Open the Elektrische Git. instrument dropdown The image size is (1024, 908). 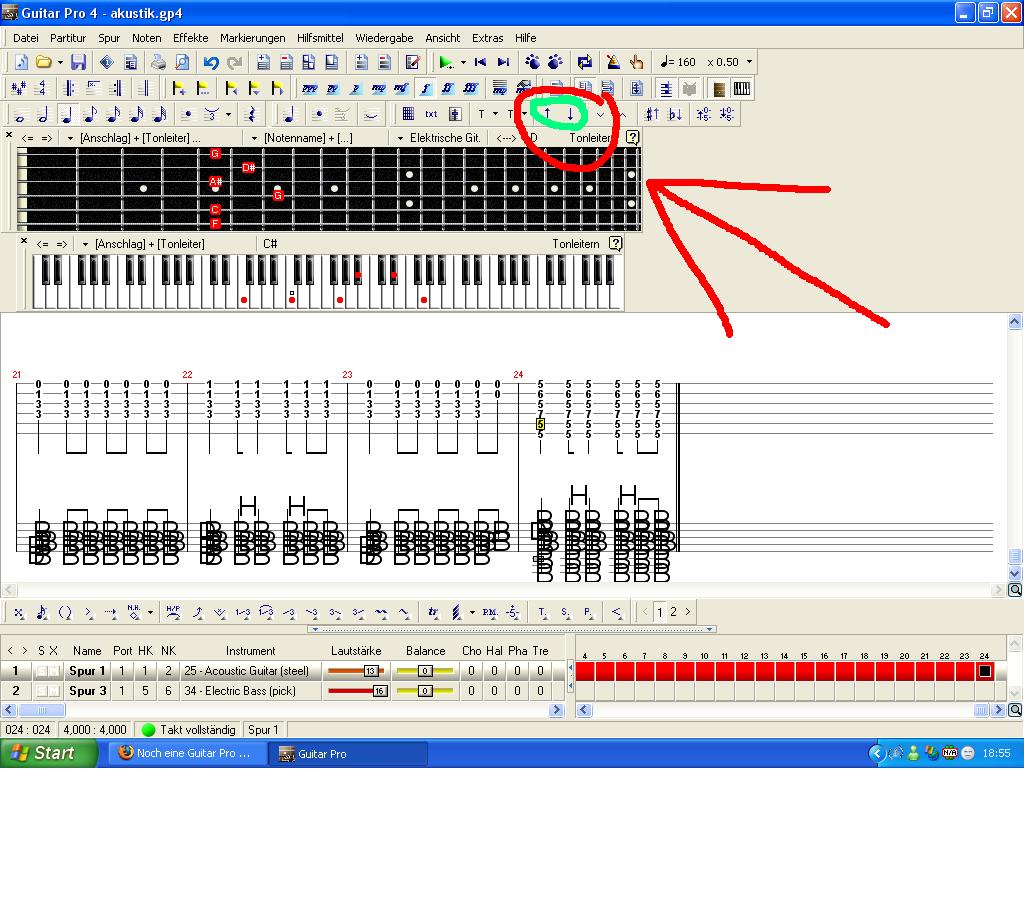pyautogui.click(x=400, y=138)
